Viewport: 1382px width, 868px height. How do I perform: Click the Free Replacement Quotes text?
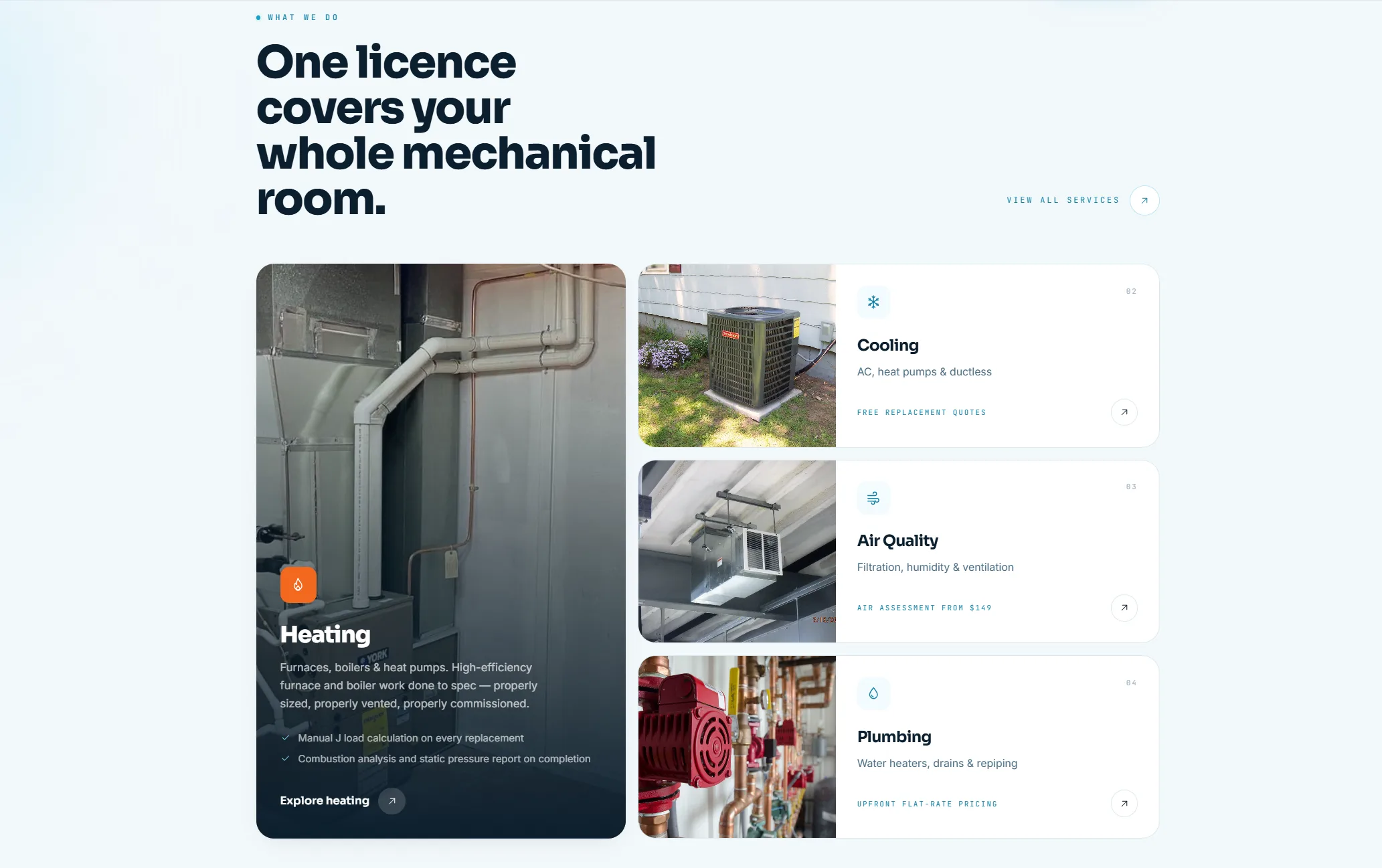(x=922, y=412)
